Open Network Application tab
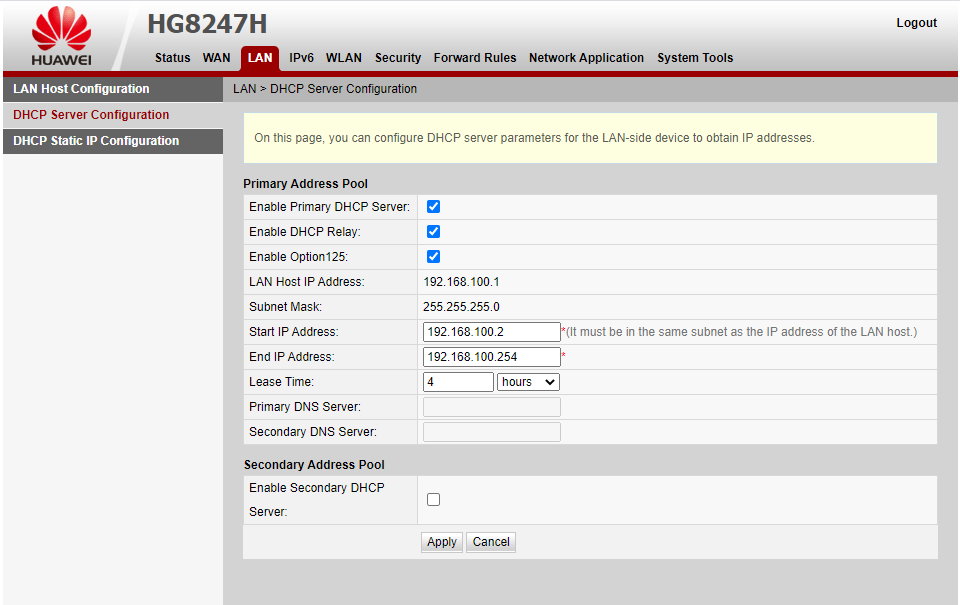 coord(587,58)
